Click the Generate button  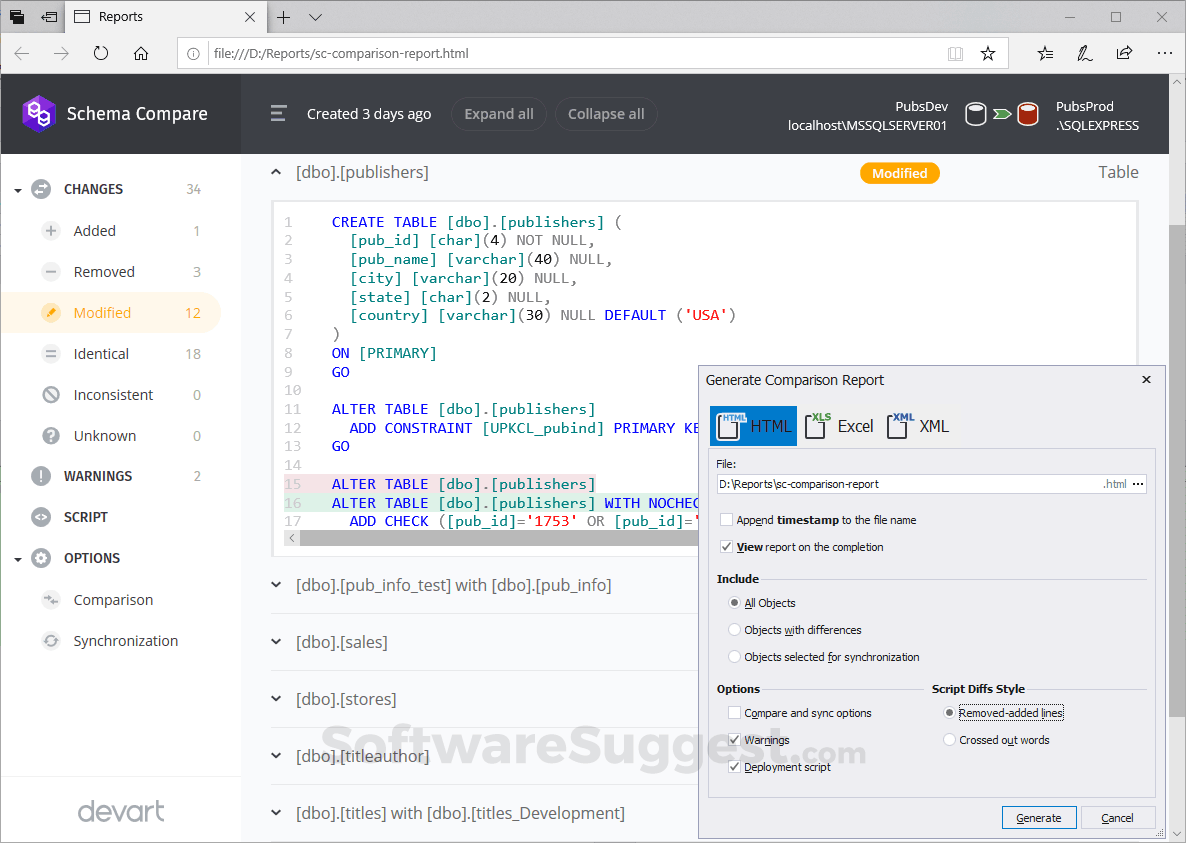click(x=1038, y=817)
